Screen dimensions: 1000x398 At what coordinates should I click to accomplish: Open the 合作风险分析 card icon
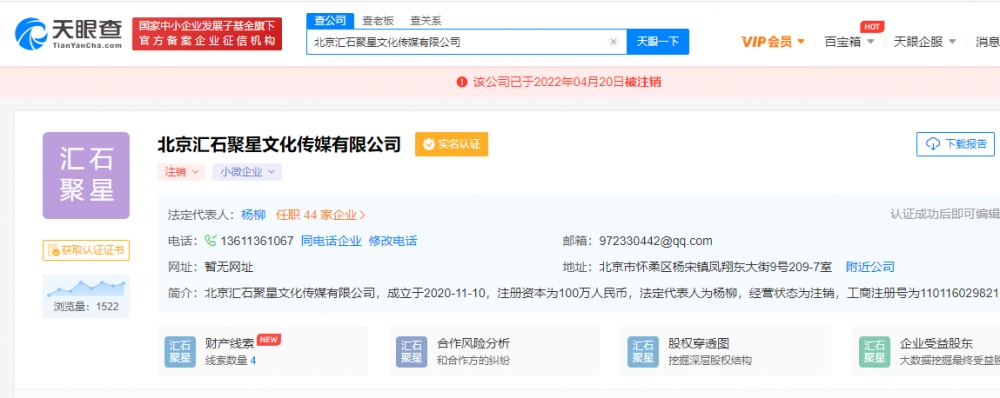pyautogui.click(x=411, y=351)
